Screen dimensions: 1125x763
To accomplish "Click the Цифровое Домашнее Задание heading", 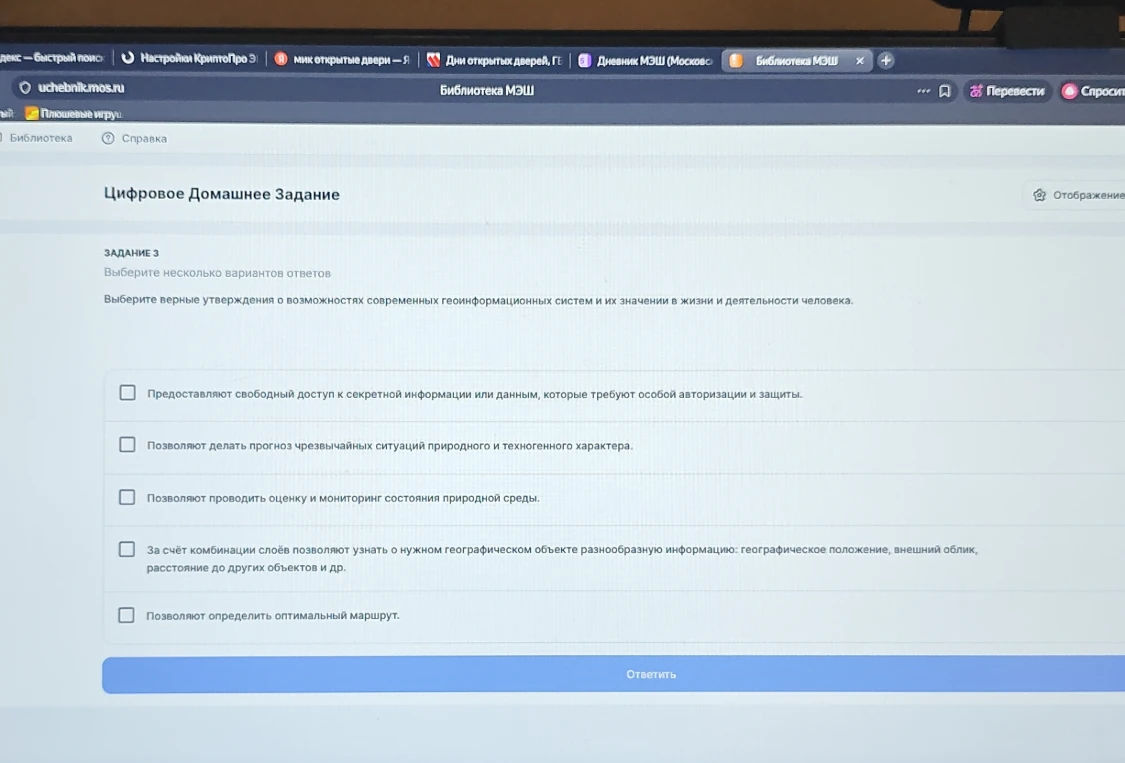I will (222, 194).
